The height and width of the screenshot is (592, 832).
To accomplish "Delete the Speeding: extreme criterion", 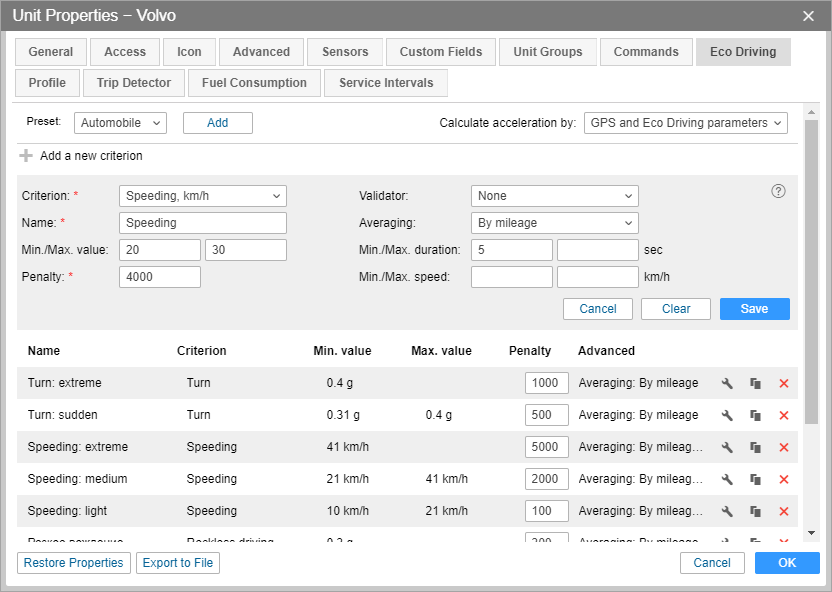I will 784,447.
